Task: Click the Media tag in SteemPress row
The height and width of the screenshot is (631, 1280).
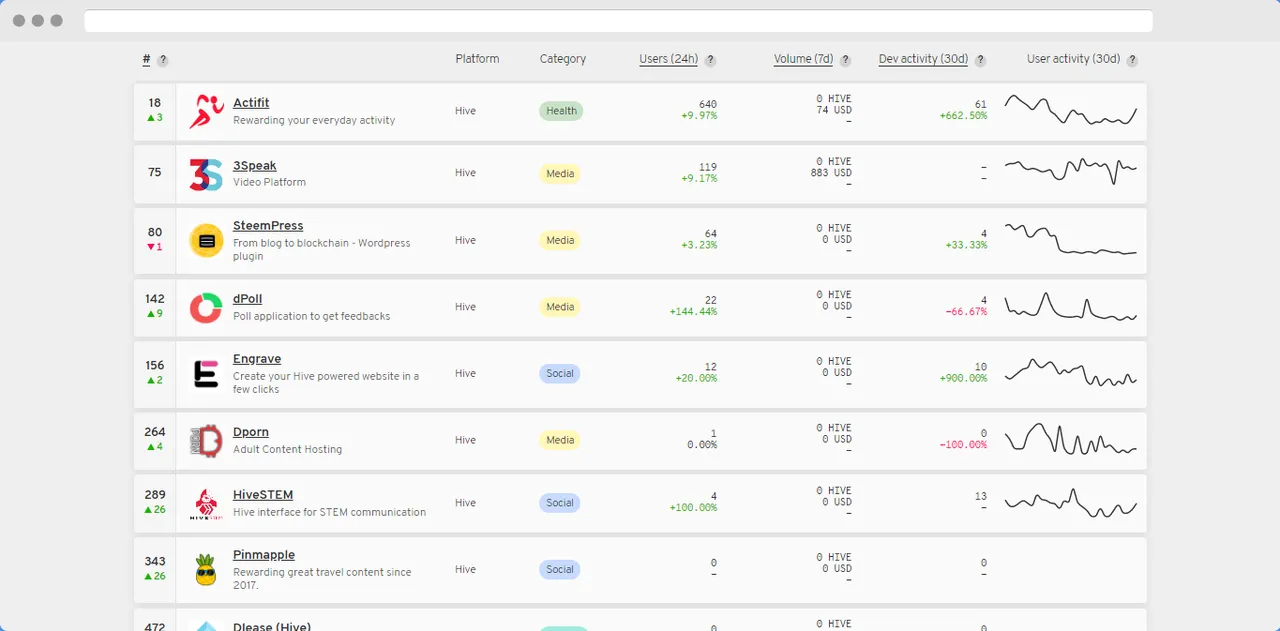Action: click(560, 241)
